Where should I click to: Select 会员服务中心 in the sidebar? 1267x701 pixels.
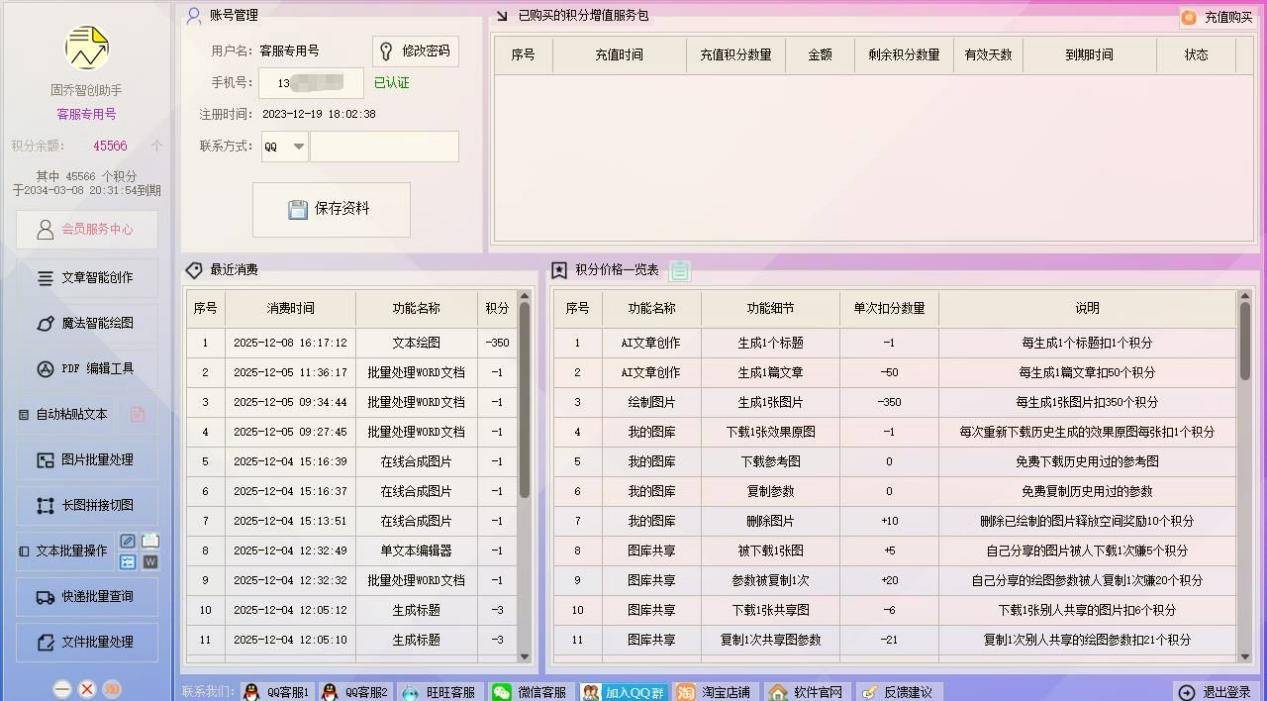86,229
